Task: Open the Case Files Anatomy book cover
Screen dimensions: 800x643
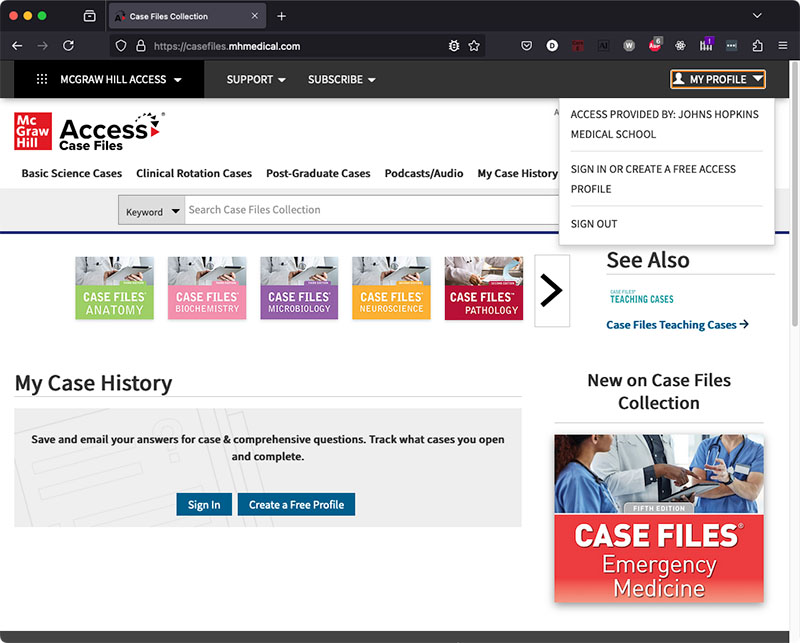Action: 114,288
